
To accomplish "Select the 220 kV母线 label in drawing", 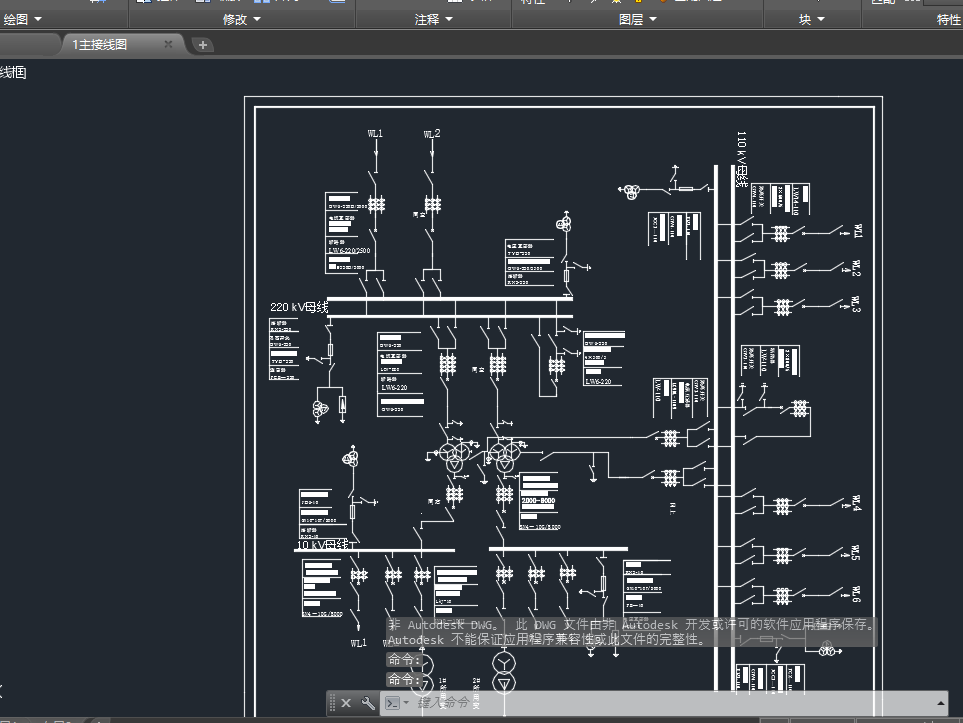I will (299, 307).
